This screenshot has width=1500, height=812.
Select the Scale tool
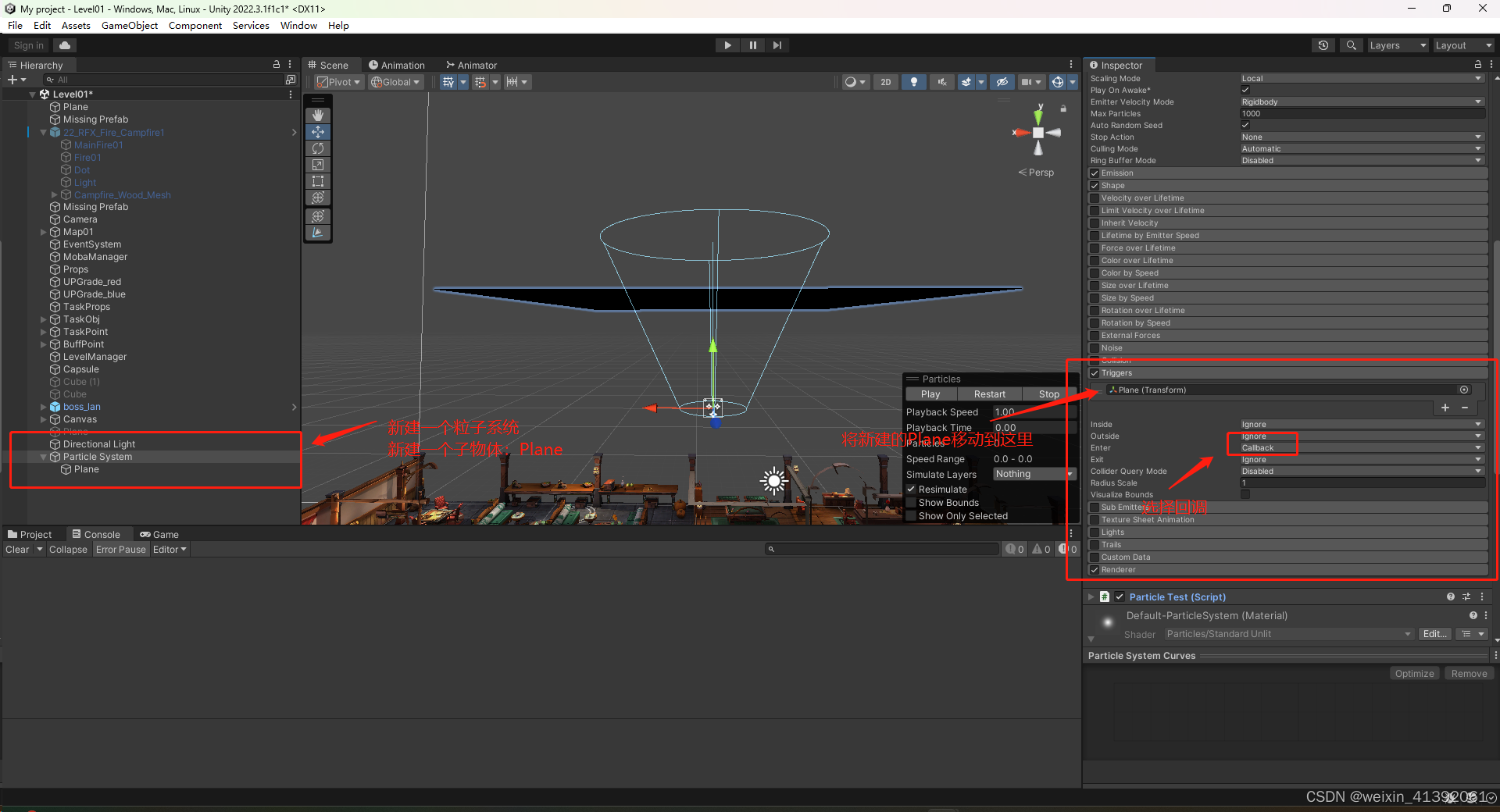318,164
